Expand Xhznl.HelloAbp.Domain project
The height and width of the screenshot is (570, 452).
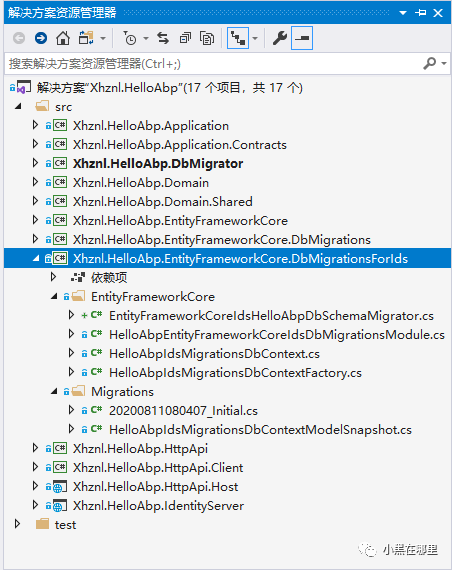coord(35,182)
